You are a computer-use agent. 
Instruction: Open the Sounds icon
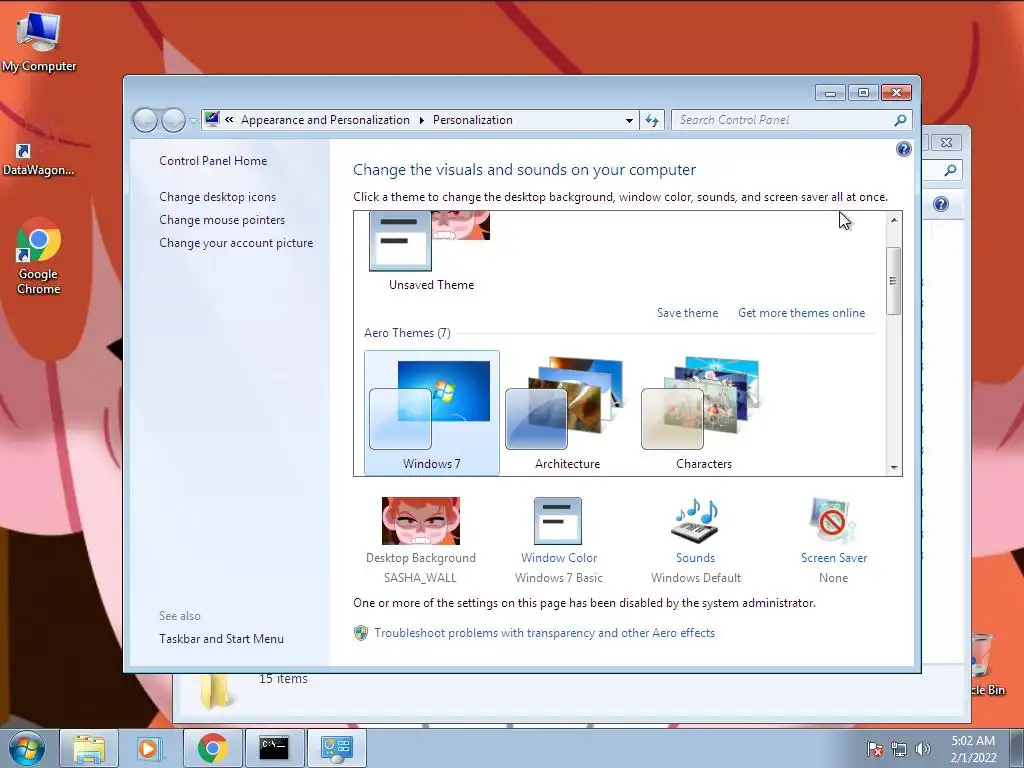(x=695, y=520)
